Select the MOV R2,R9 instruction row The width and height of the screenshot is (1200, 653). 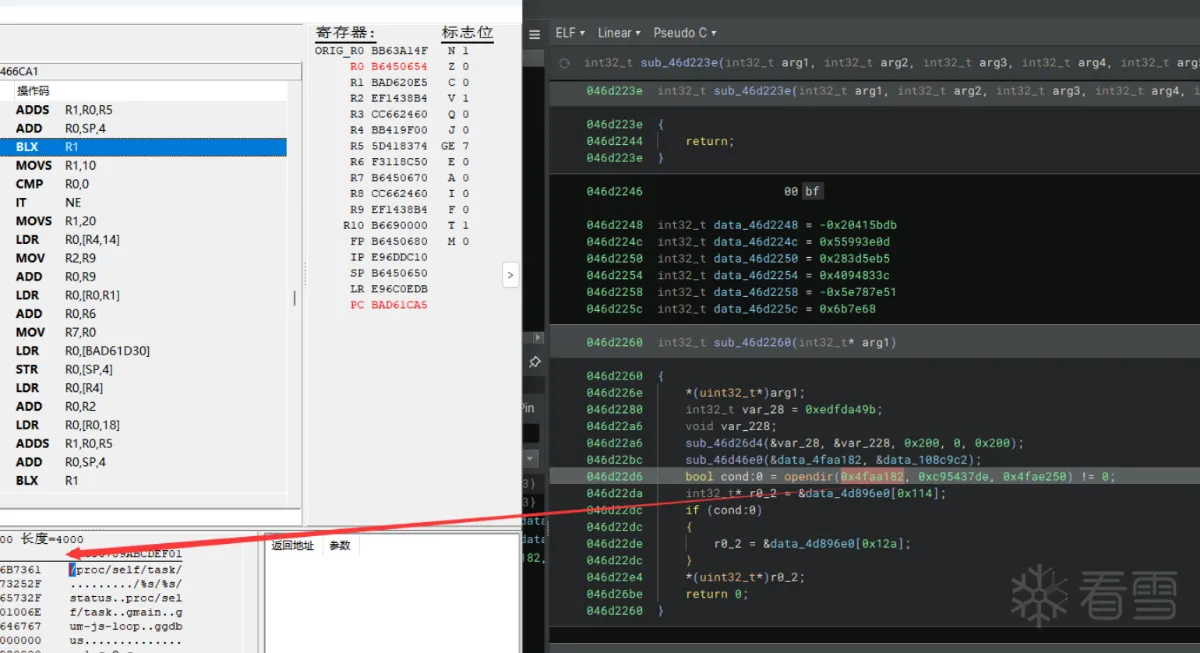coord(143,258)
